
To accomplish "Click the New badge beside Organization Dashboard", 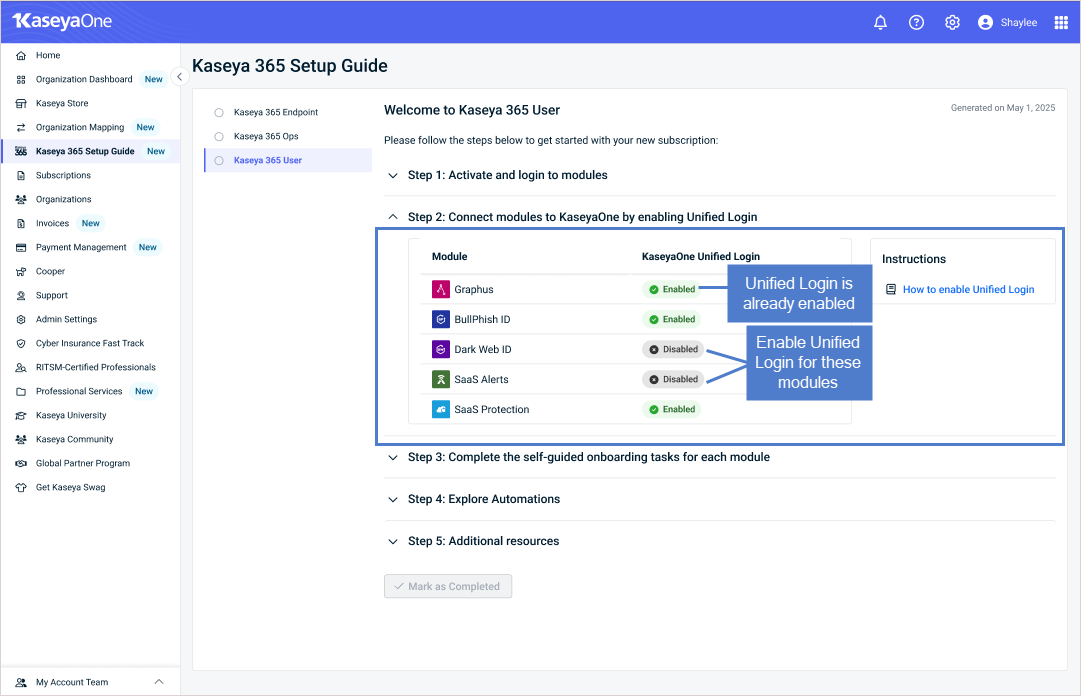I will (x=154, y=79).
